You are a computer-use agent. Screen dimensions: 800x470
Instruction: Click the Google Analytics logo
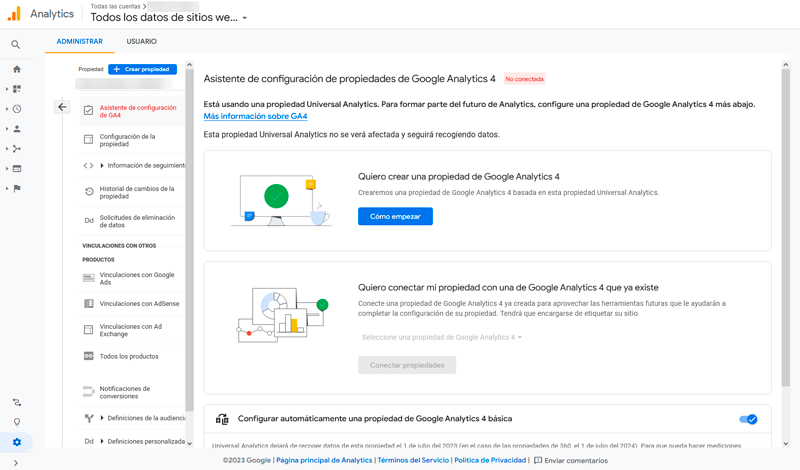click(14, 14)
